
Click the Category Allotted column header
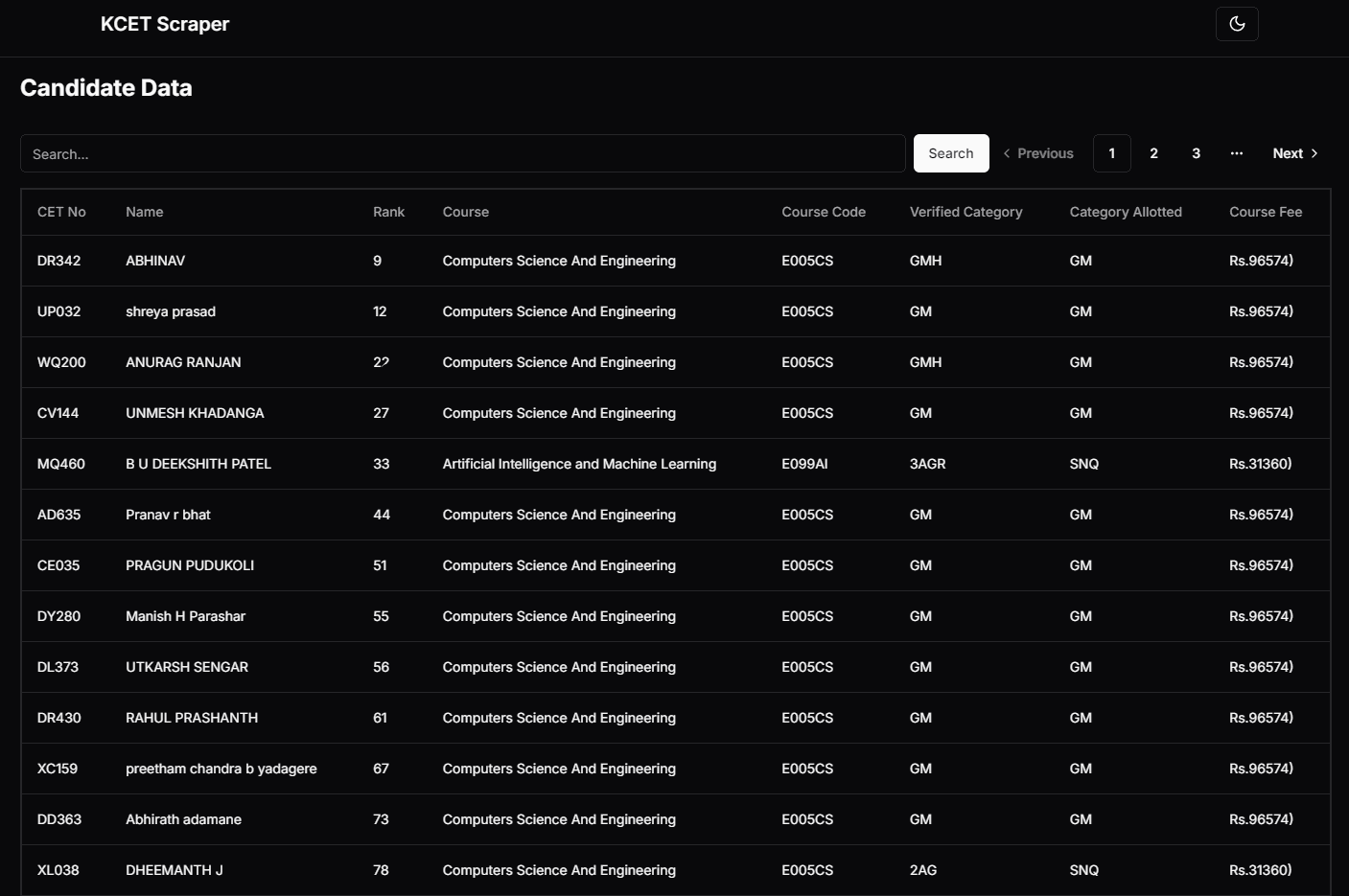click(1125, 212)
